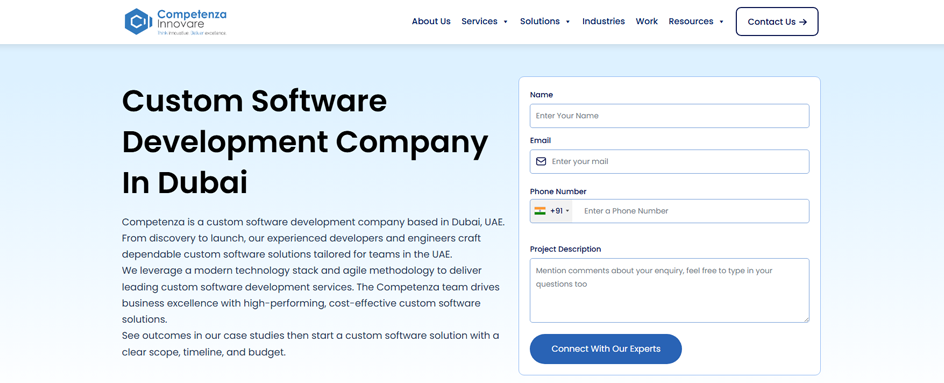Click the Project Description label
This screenshot has height=383, width=944.
point(565,249)
